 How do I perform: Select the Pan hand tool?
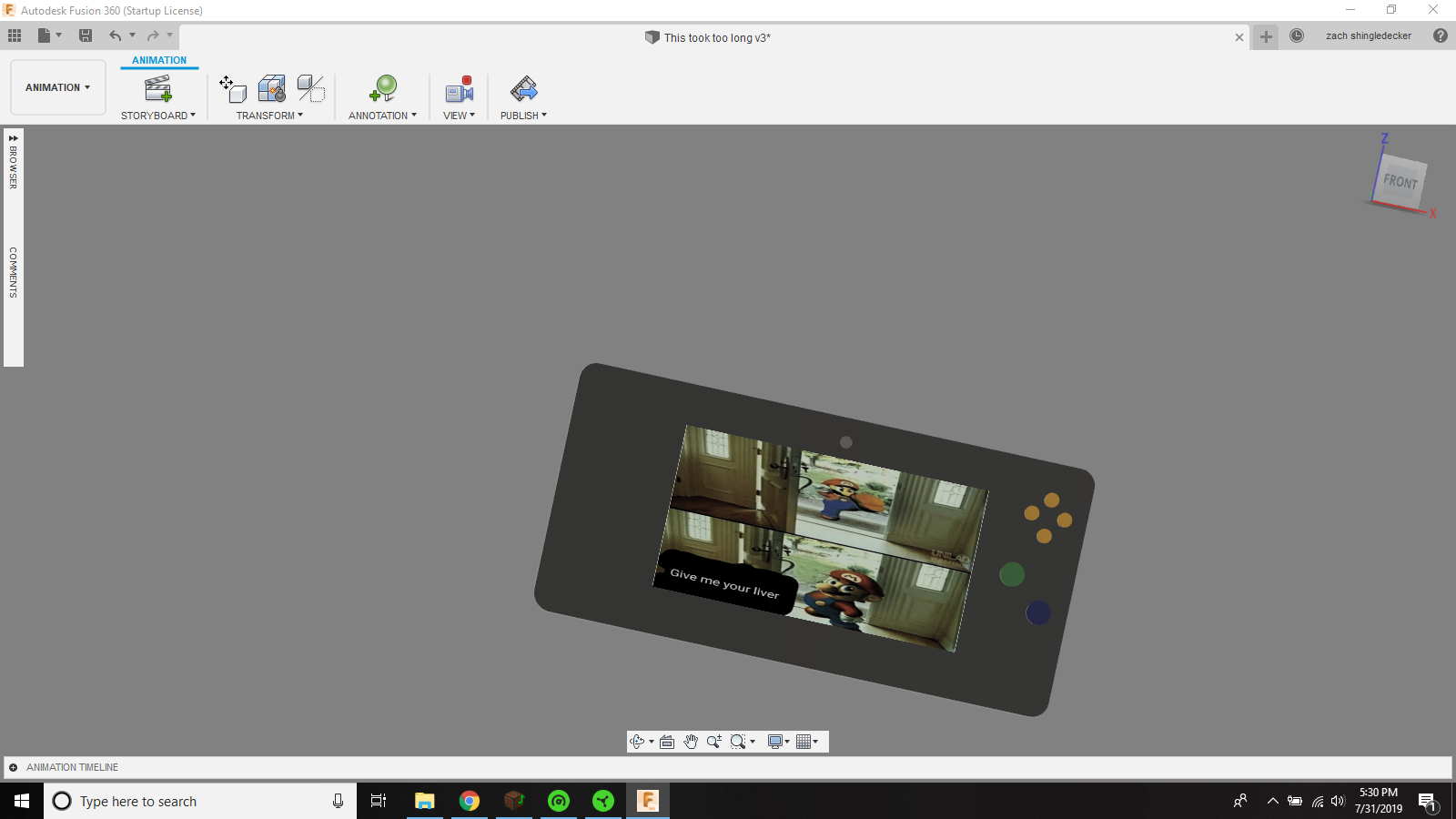pyautogui.click(x=691, y=742)
